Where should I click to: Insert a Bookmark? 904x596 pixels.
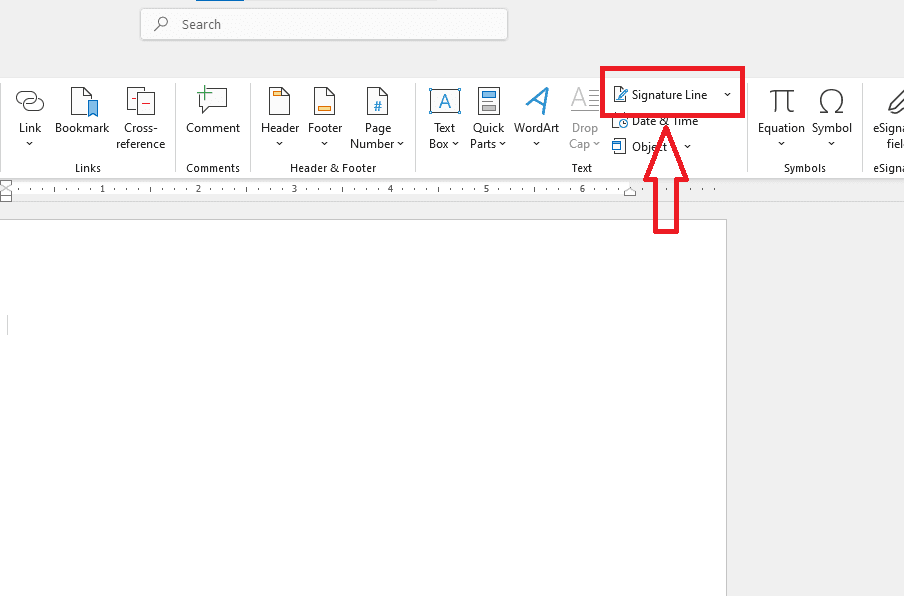point(82,111)
